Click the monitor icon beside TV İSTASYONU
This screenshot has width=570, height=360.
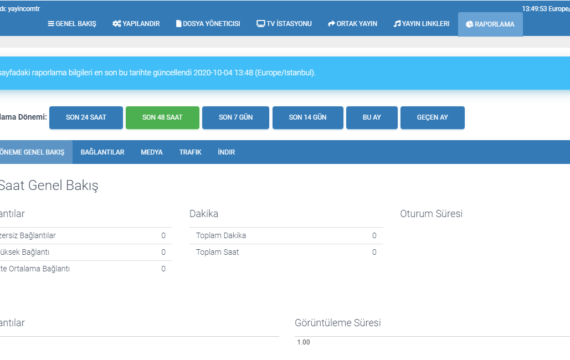(261, 24)
